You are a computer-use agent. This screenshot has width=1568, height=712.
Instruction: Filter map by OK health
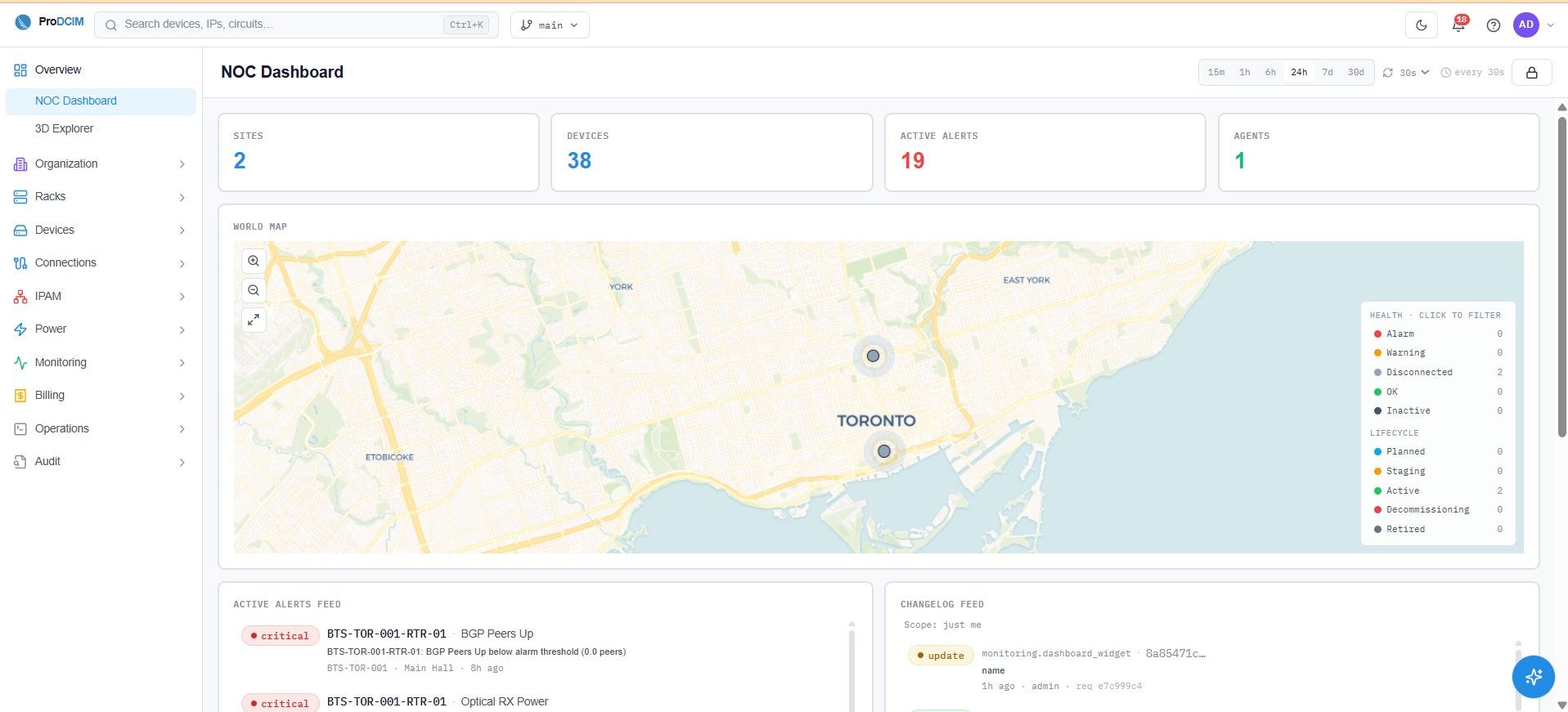(x=1437, y=392)
